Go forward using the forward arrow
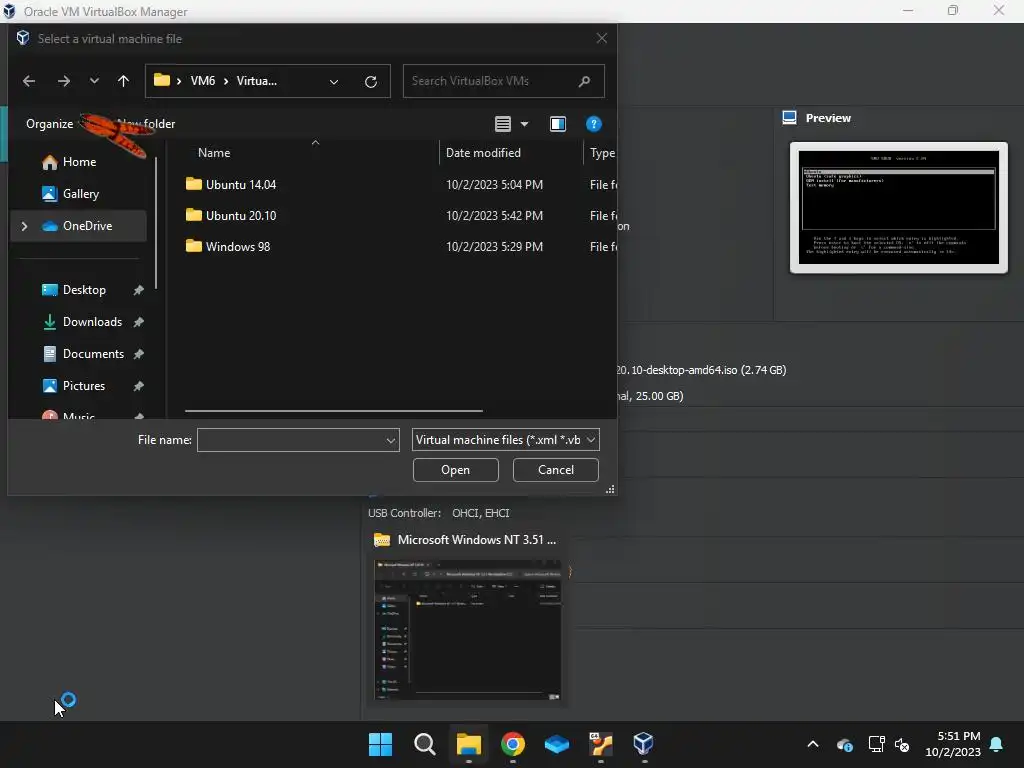The height and width of the screenshot is (768, 1024). pyautogui.click(x=63, y=81)
